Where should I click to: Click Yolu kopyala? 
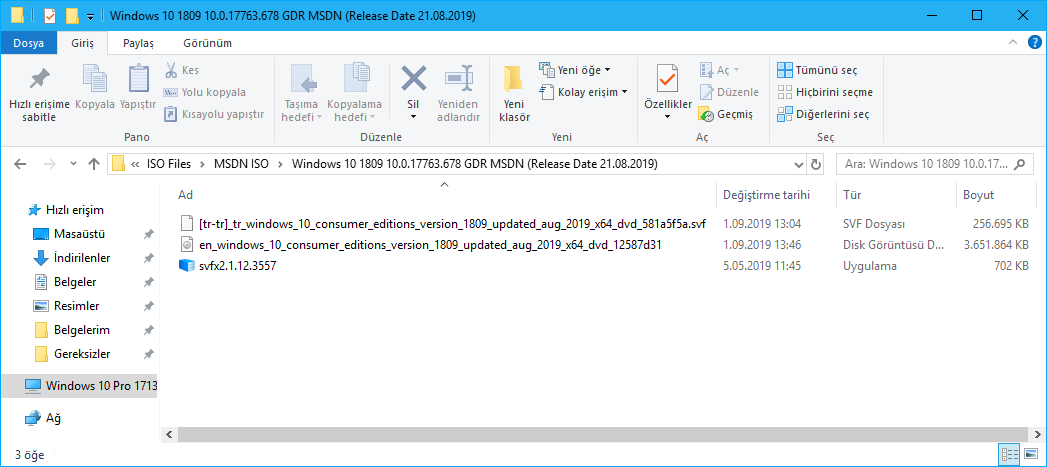205,92
